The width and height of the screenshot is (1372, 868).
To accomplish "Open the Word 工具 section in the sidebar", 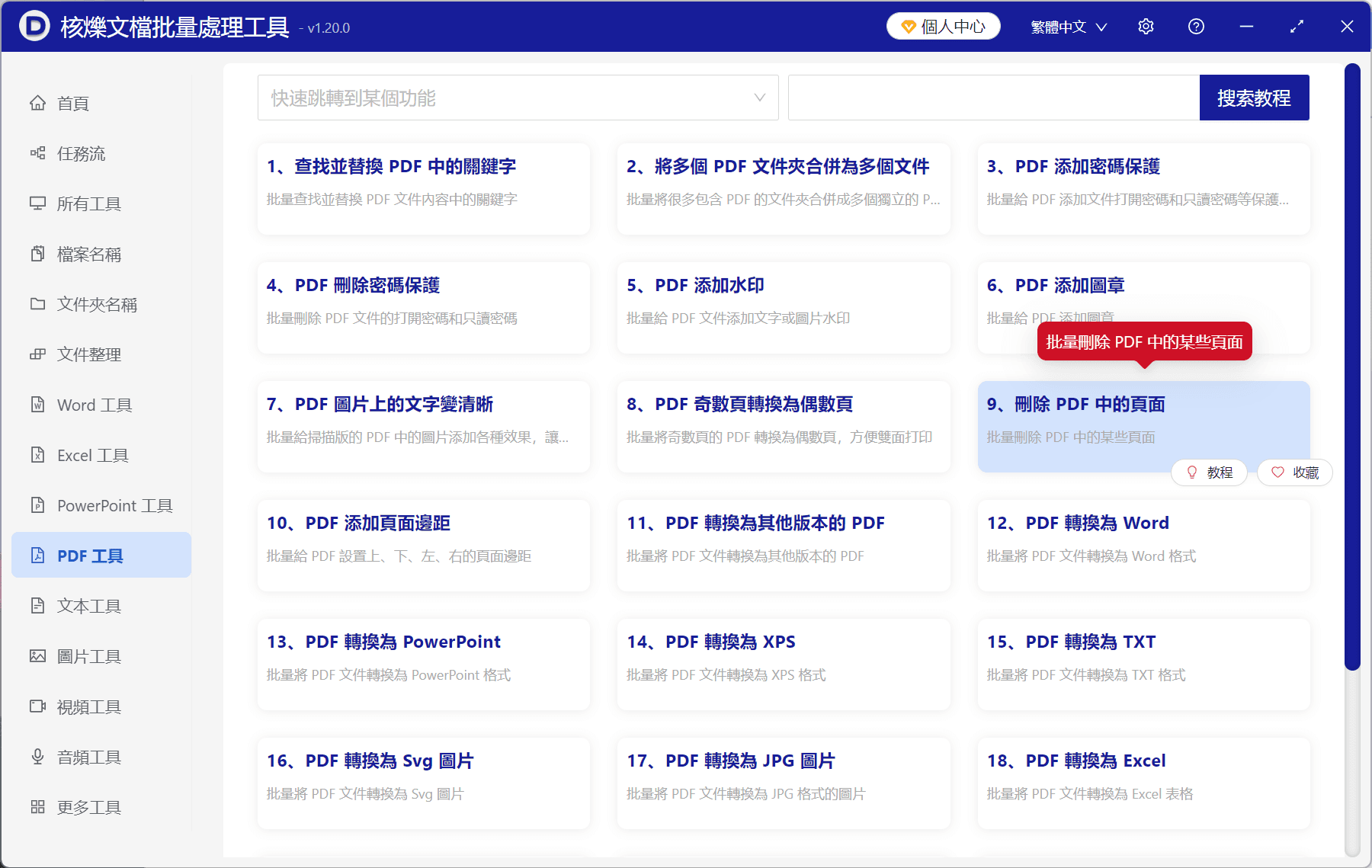I will pyautogui.click(x=92, y=405).
